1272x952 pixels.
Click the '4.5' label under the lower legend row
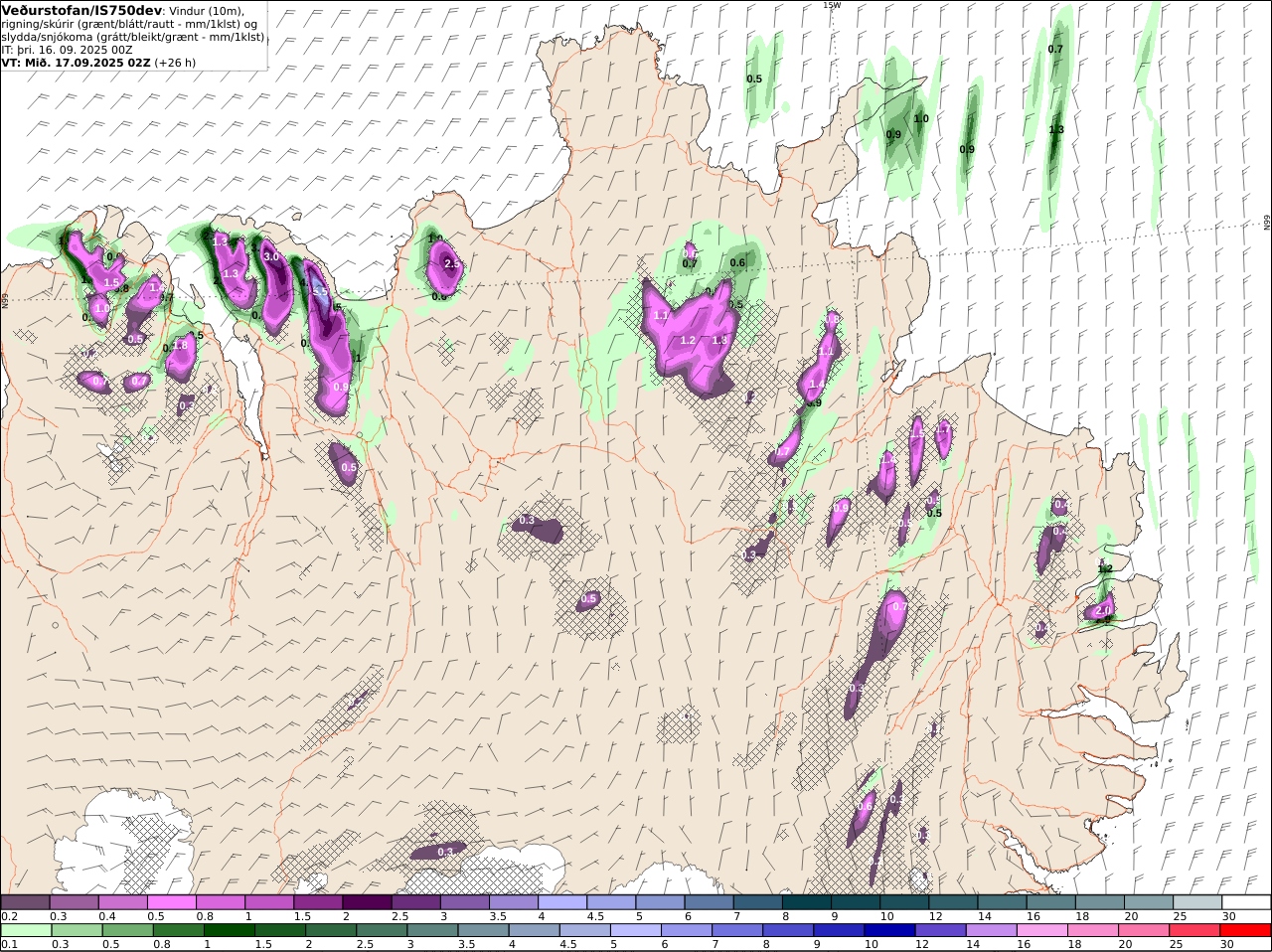(567, 944)
